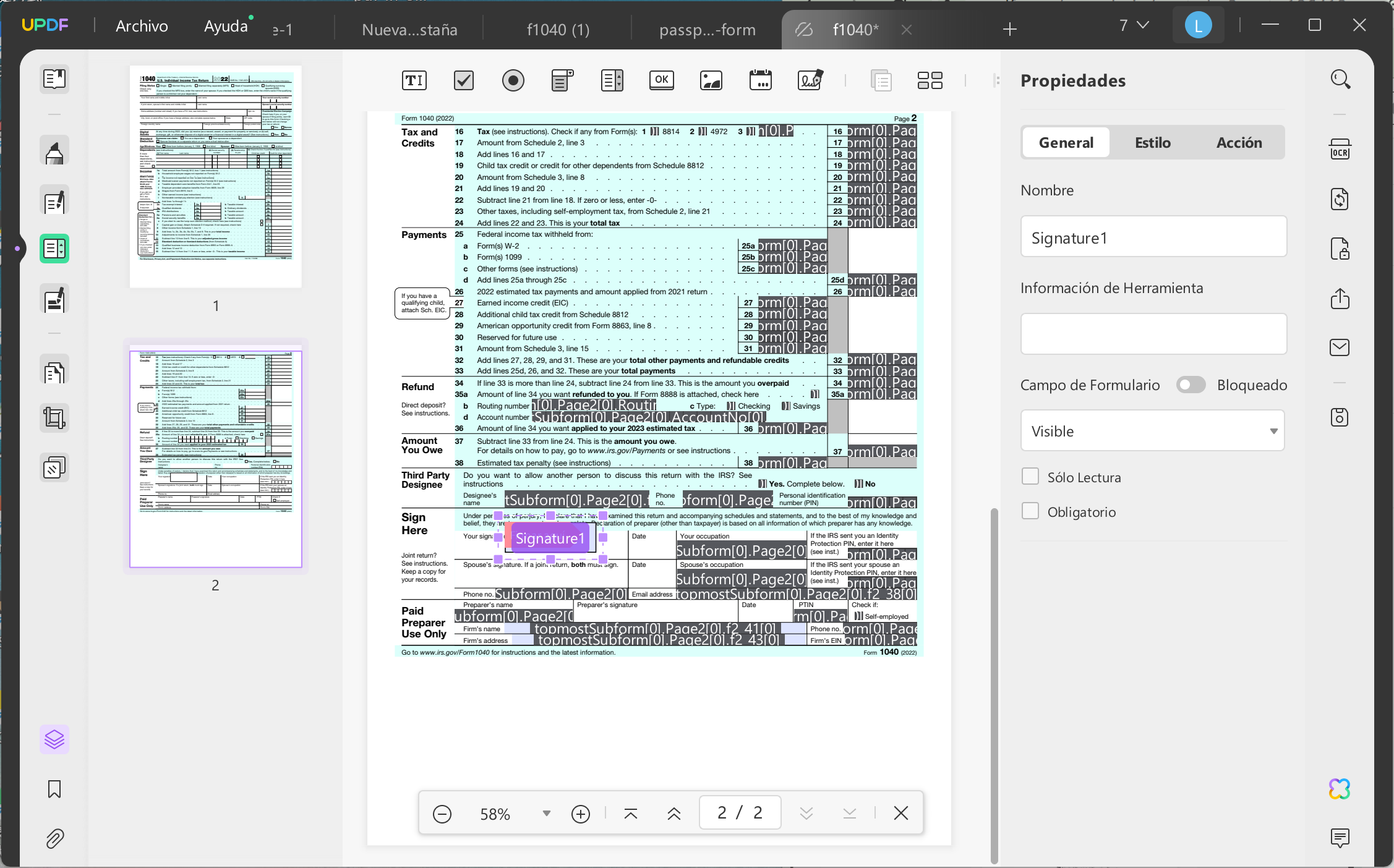
Task: Check the Sólo Lectura checkbox
Action: [x=1030, y=477]
